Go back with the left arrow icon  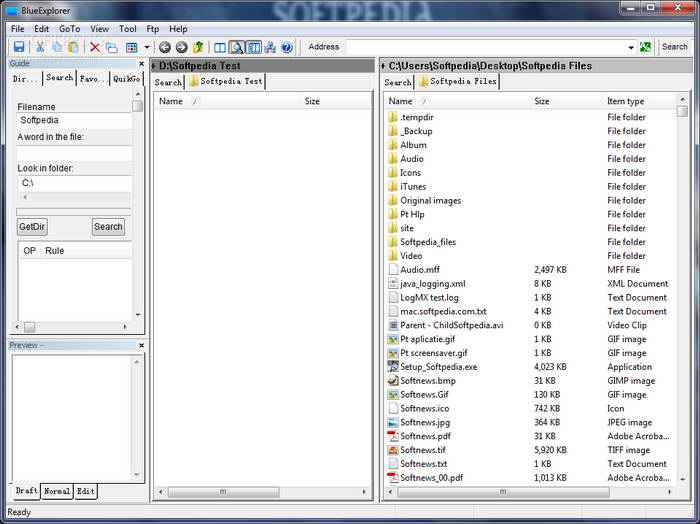[x=165, y=47]
